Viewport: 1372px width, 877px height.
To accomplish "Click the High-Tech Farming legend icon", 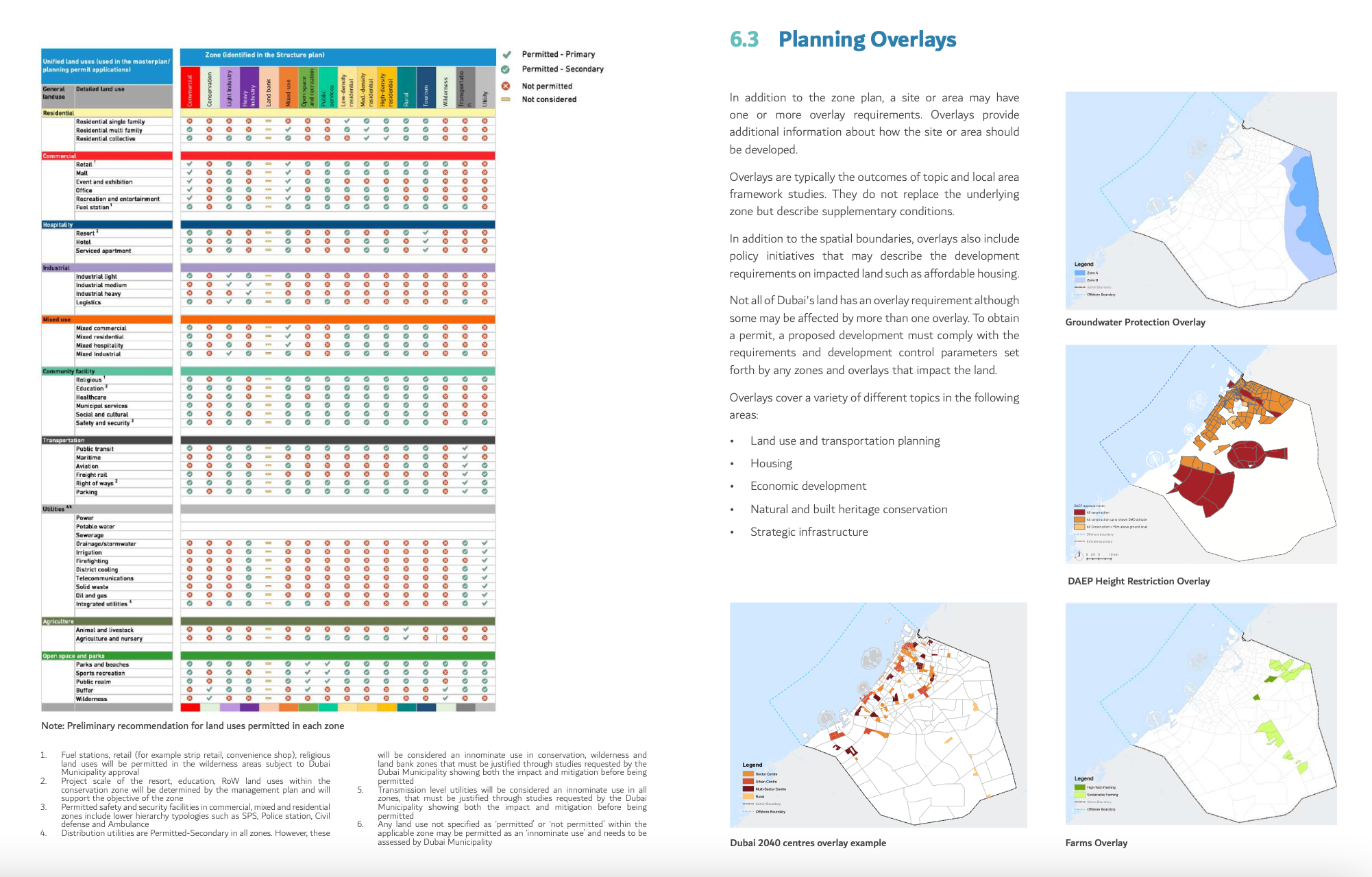I will 1081,788.
